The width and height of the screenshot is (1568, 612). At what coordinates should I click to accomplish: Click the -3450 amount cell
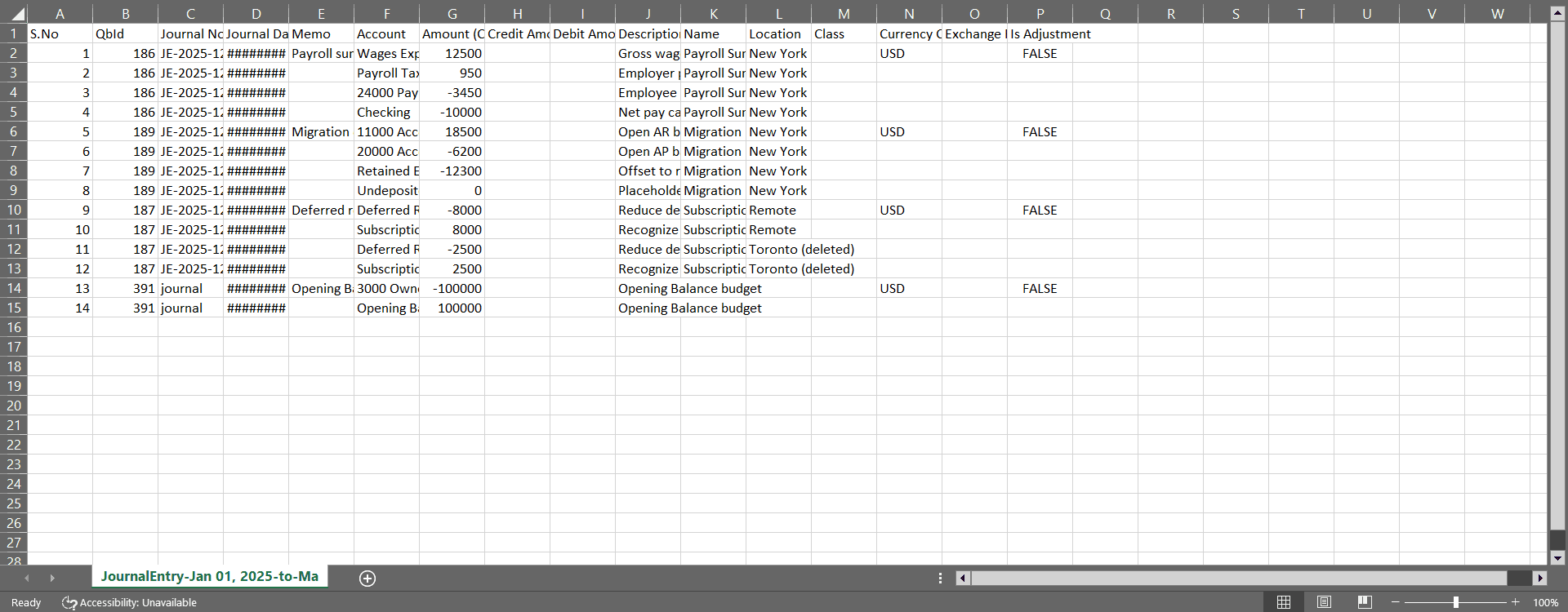point(452,92)
